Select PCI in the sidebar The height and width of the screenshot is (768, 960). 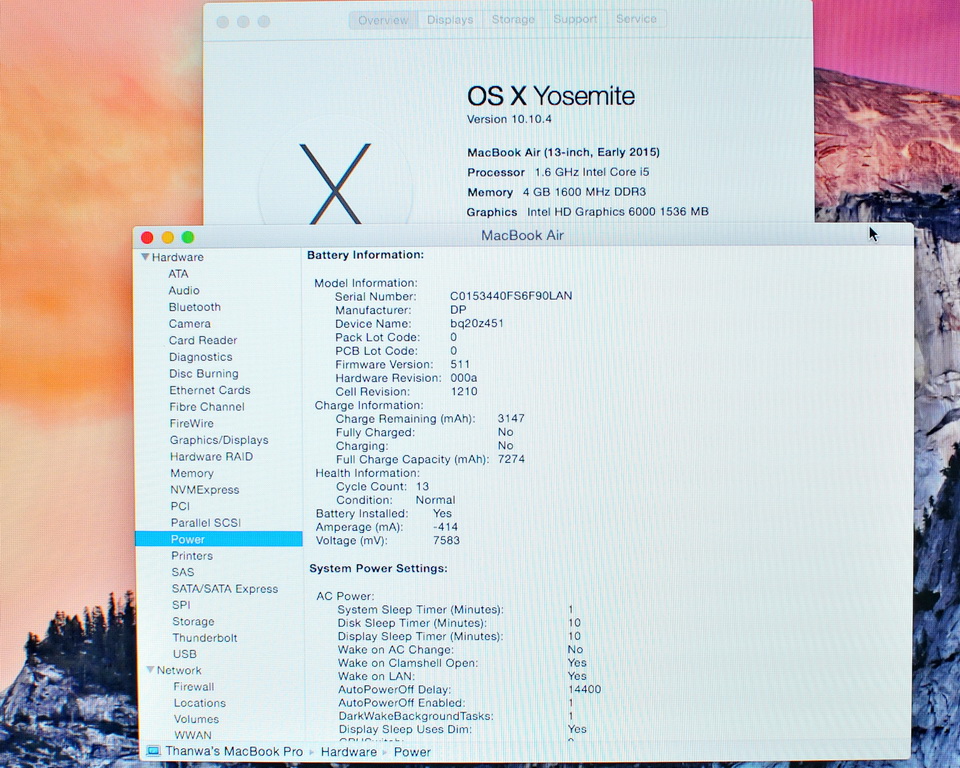point(180,506)
